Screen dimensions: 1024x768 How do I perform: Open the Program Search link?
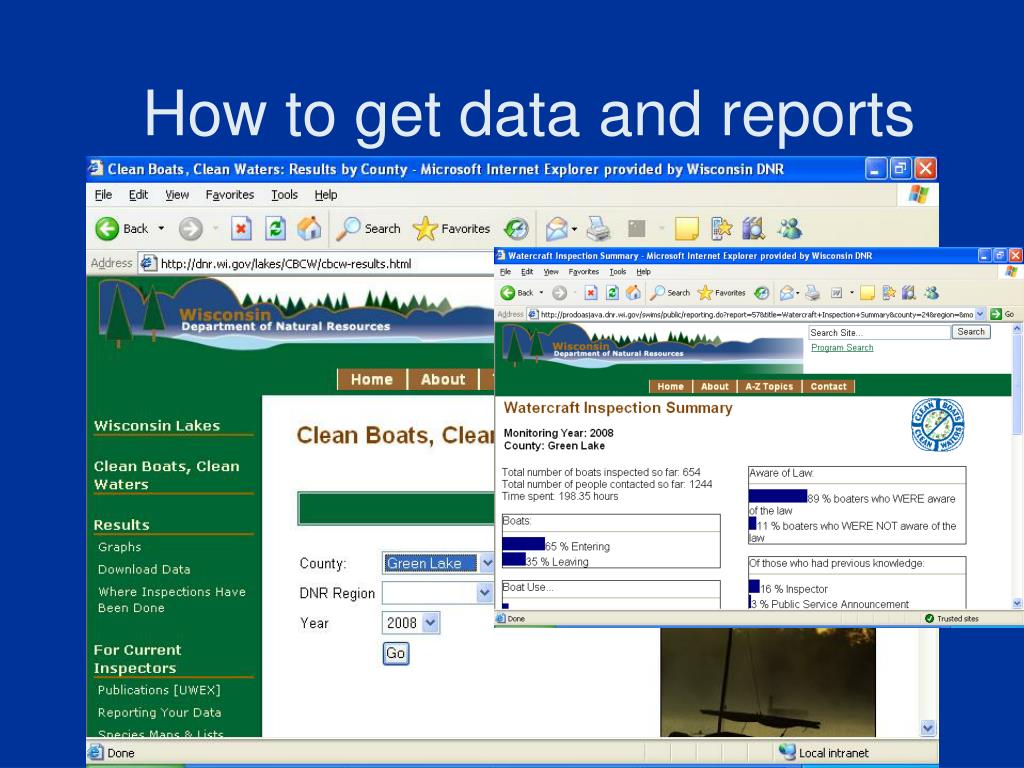(842, 347)
